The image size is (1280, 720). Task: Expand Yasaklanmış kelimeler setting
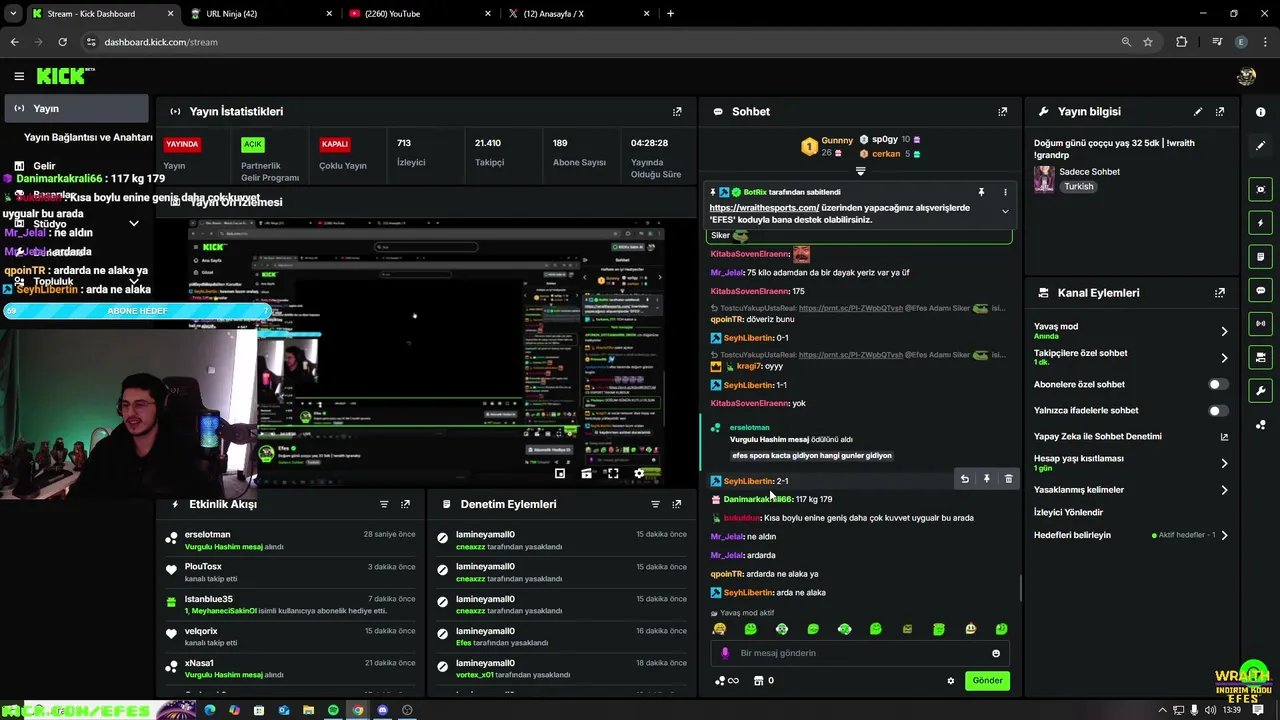coord(1224,490)
